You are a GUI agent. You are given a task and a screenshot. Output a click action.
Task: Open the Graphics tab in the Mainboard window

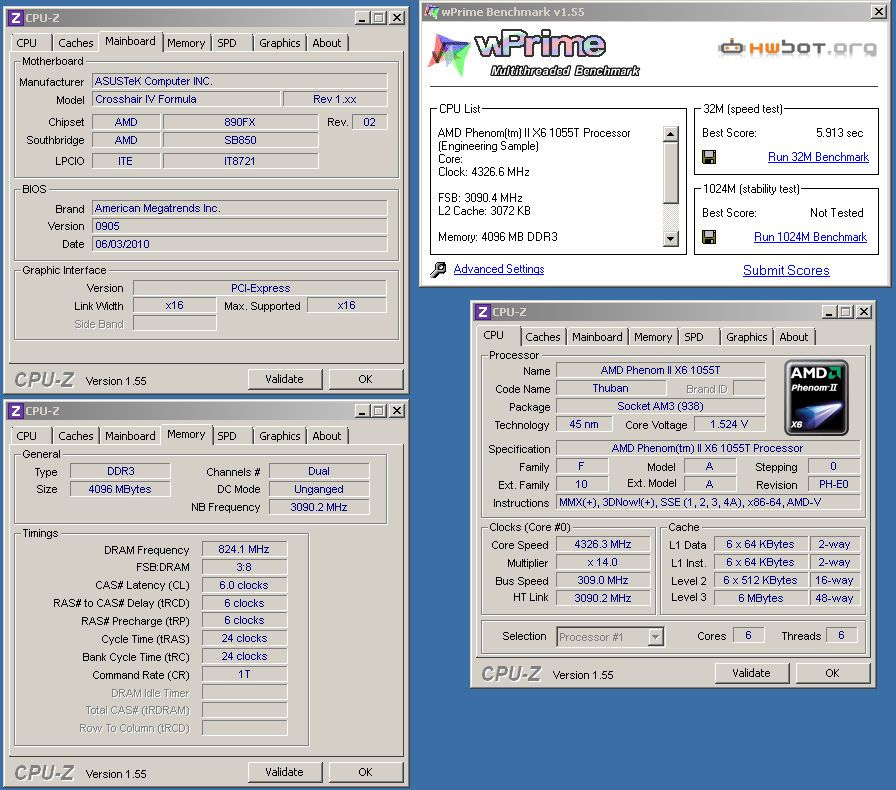pos(279,43)
